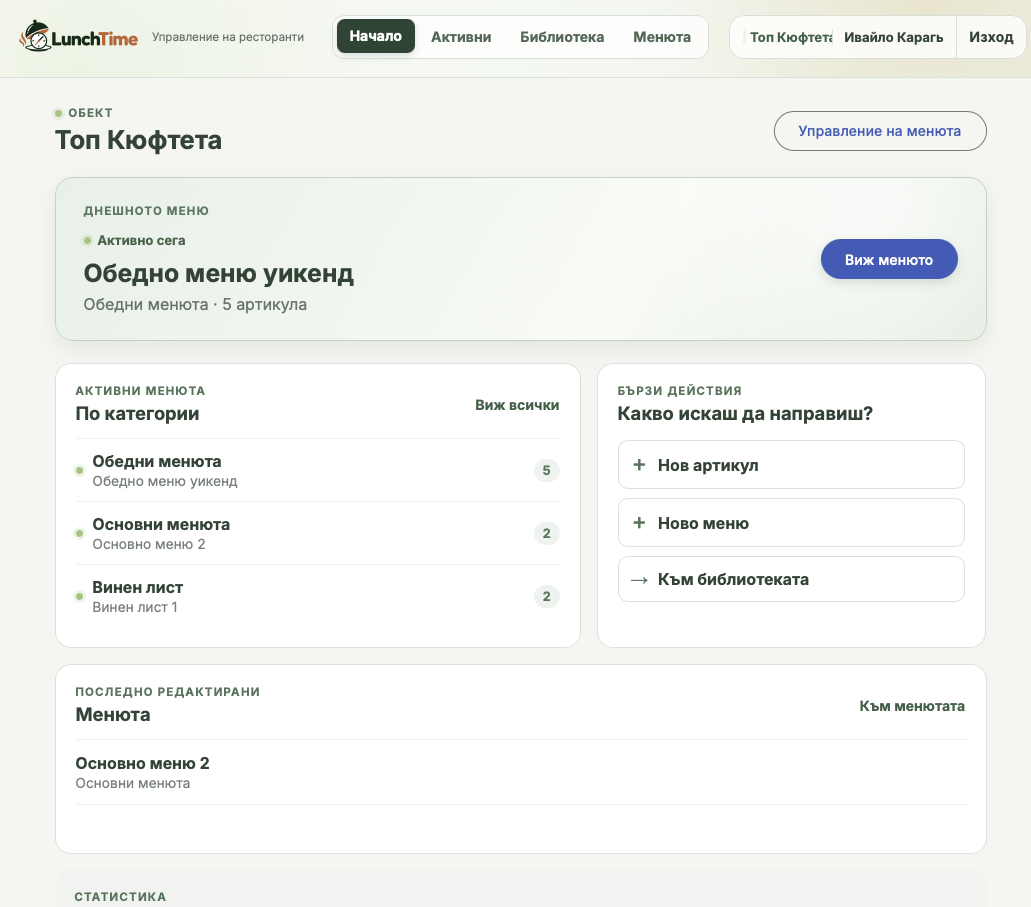Add a new item via Нов артикул
Viewport: 1031px width, 907px height.
(791, 465)
